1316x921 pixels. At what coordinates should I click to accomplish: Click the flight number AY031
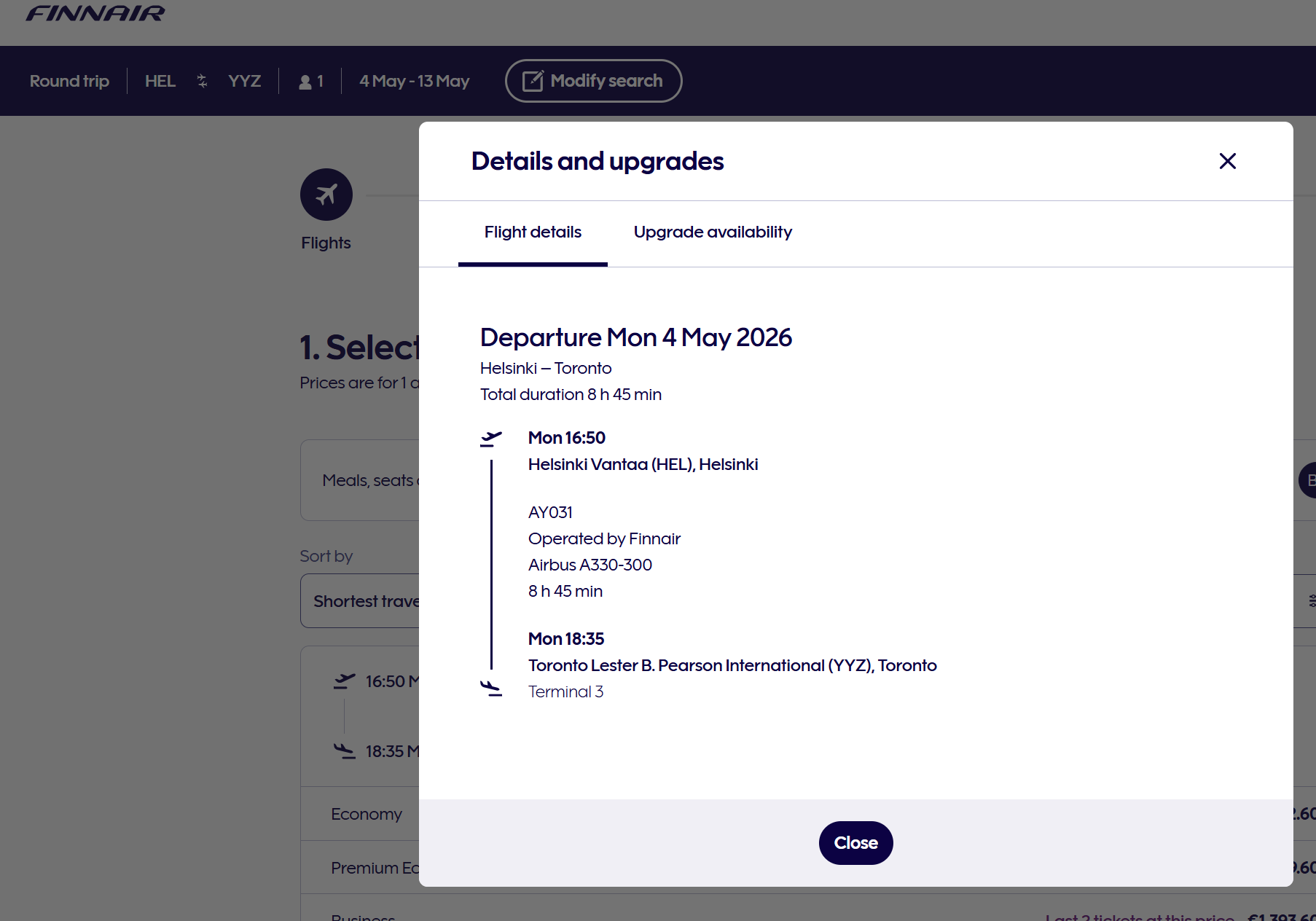click(x=550, y=513)
